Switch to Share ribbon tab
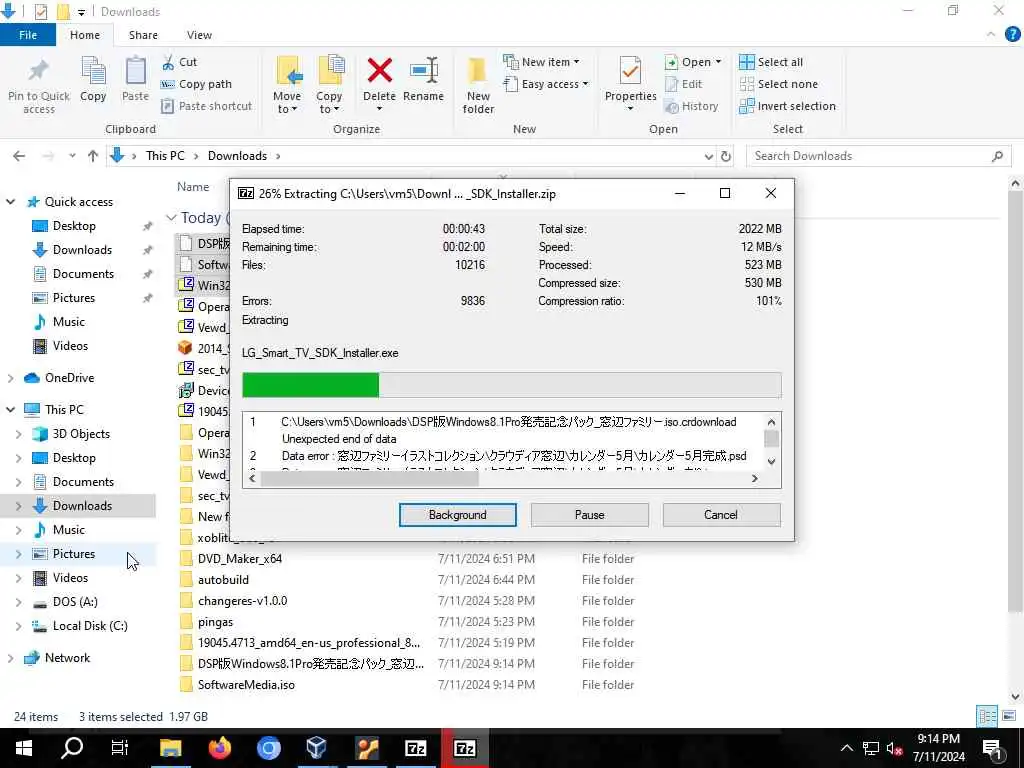Screen dimensions: 1024x768 (x=143, y=35)
